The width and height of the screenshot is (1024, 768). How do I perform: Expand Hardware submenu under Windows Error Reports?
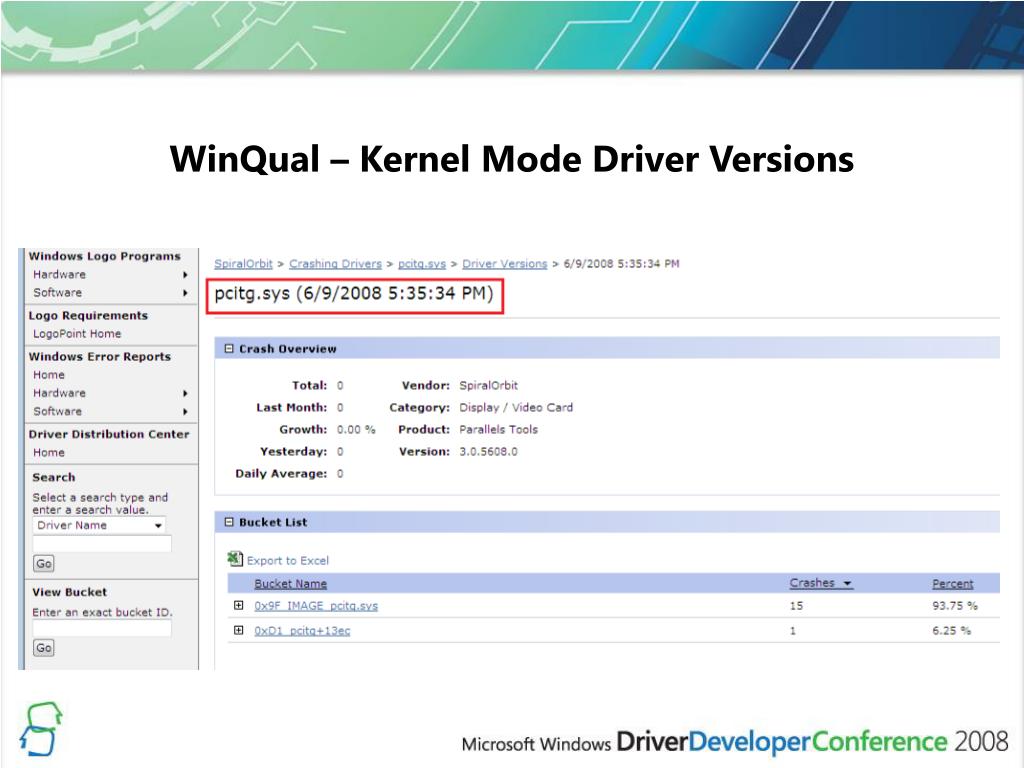tap(185, 393)
